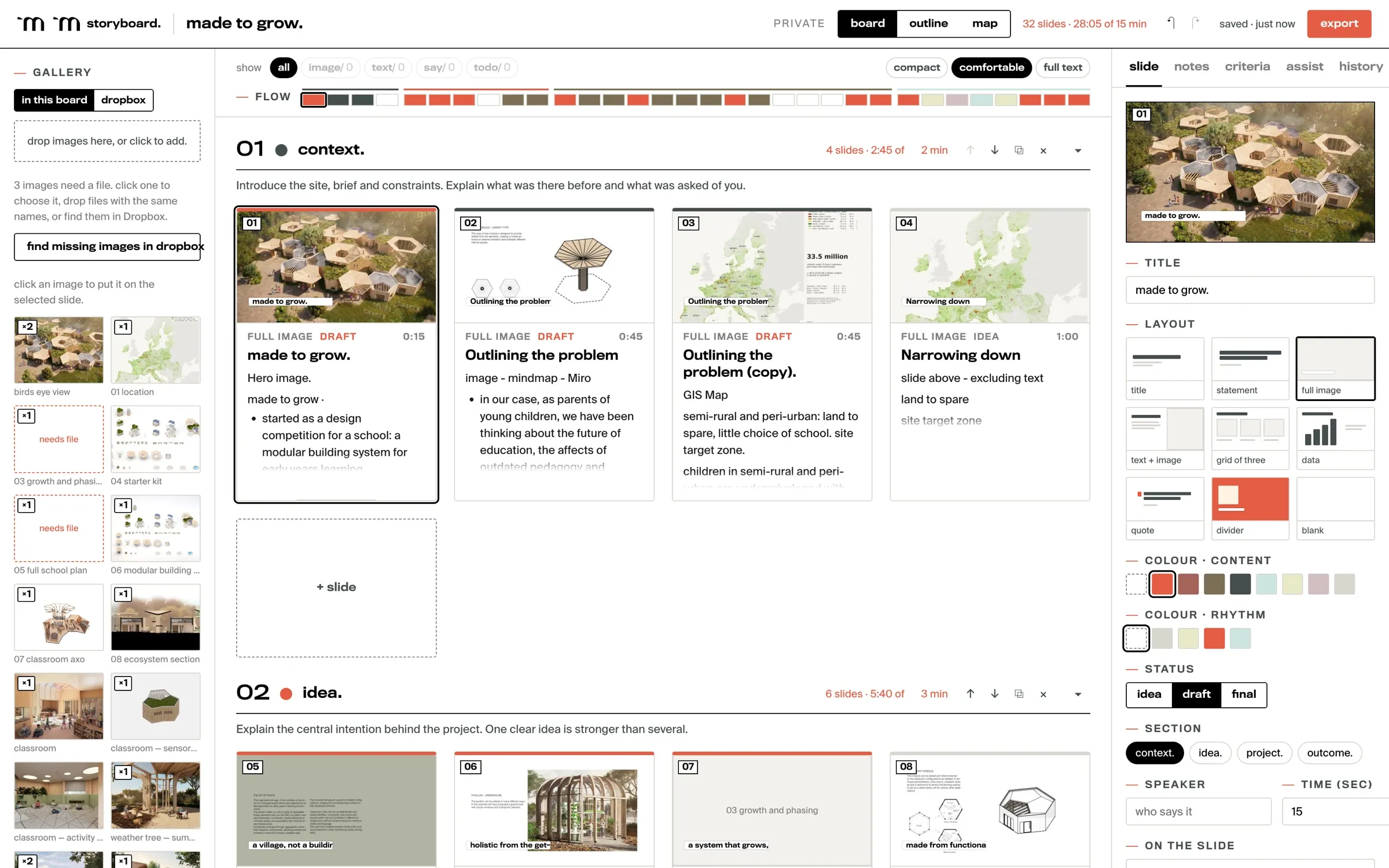The width and height of the screenshot is (1389, 868).
Task: Filter slides by image tag
Action: 330,68
